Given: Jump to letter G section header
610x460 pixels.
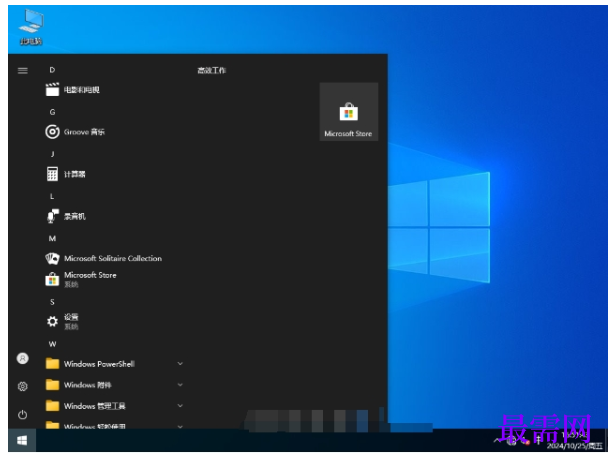Looking at the screenshot, I should point(52,112).
